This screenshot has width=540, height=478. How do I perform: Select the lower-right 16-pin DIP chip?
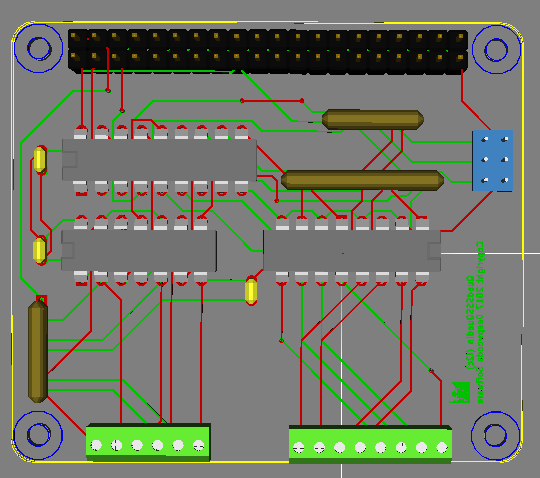(x=352, y=251)
